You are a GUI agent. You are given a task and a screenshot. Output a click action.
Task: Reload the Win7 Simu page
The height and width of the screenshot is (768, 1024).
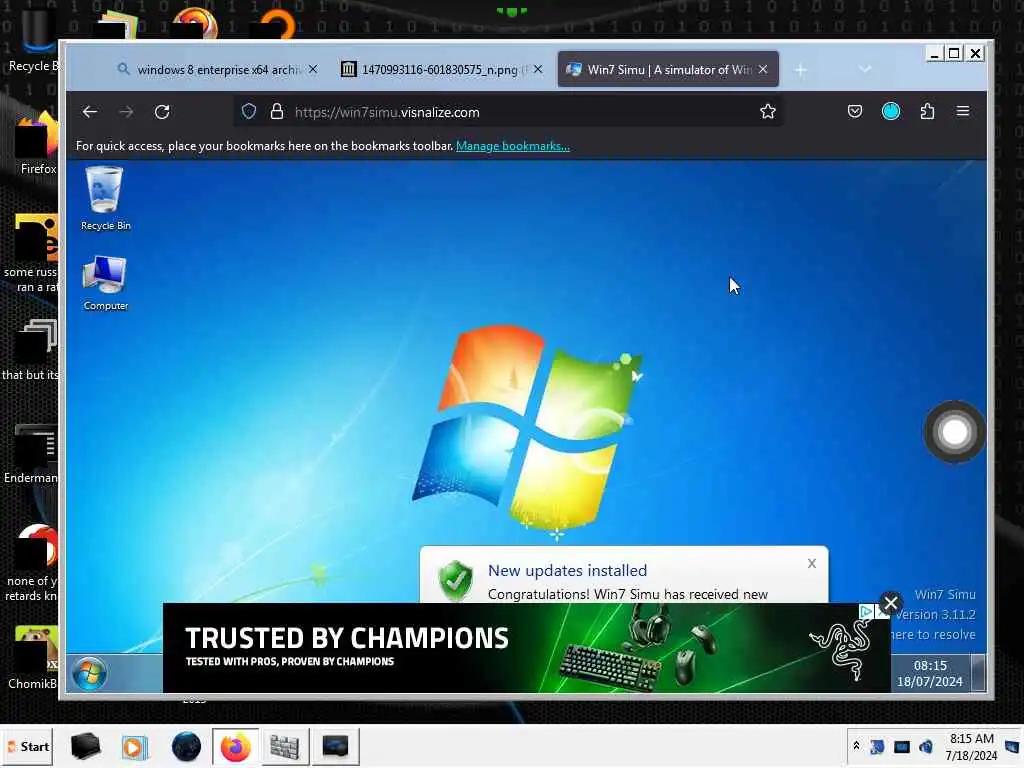[x=162, y=112]
